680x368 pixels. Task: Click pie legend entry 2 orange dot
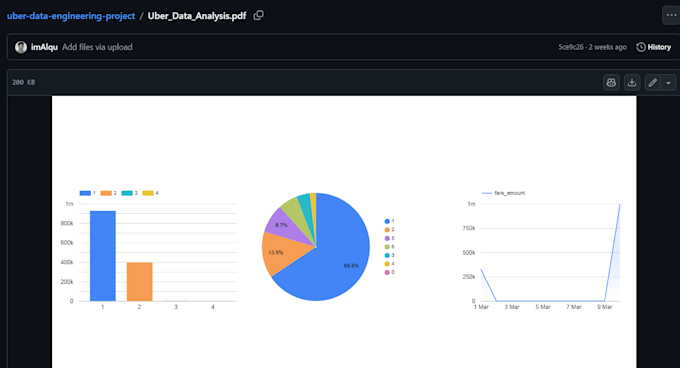[387, 230]
